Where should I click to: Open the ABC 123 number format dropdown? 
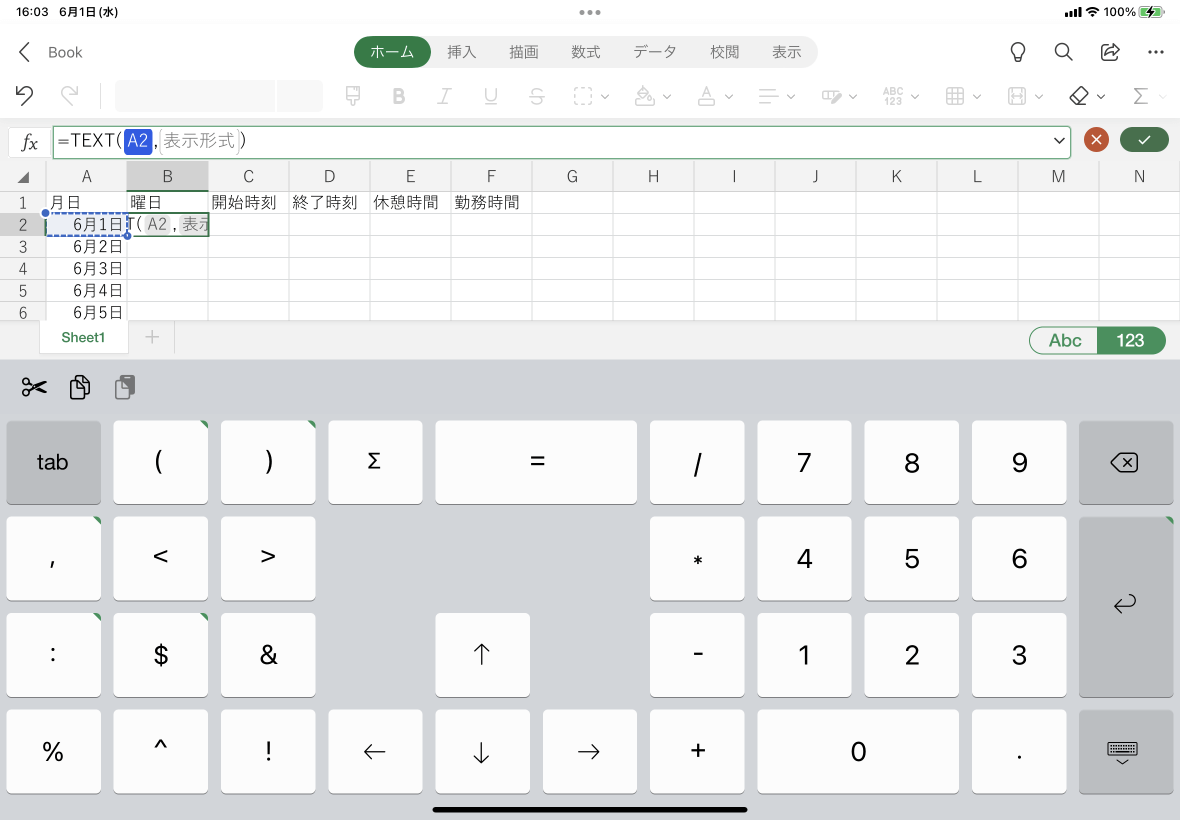pyautogui.click(x=901, y=96)
